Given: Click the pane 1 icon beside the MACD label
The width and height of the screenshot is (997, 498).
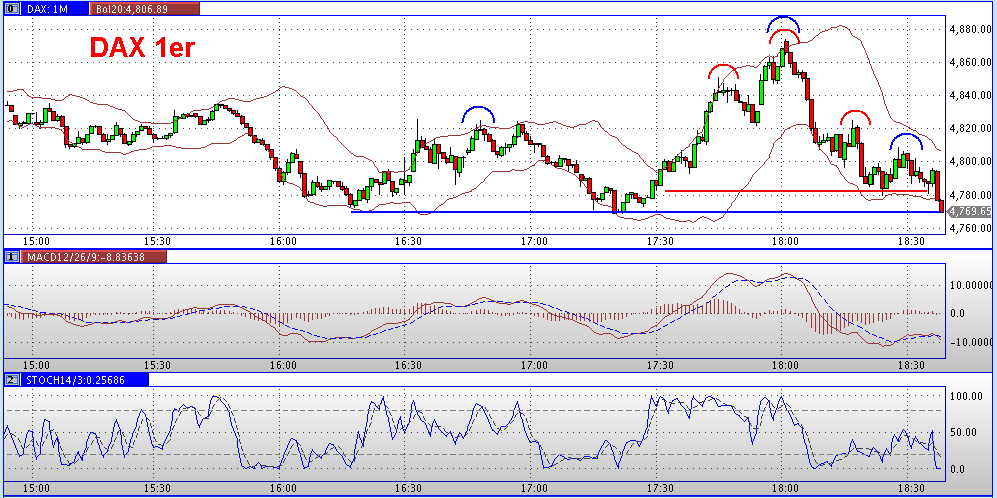Looking at the screenshot, I should click(12, 257).
